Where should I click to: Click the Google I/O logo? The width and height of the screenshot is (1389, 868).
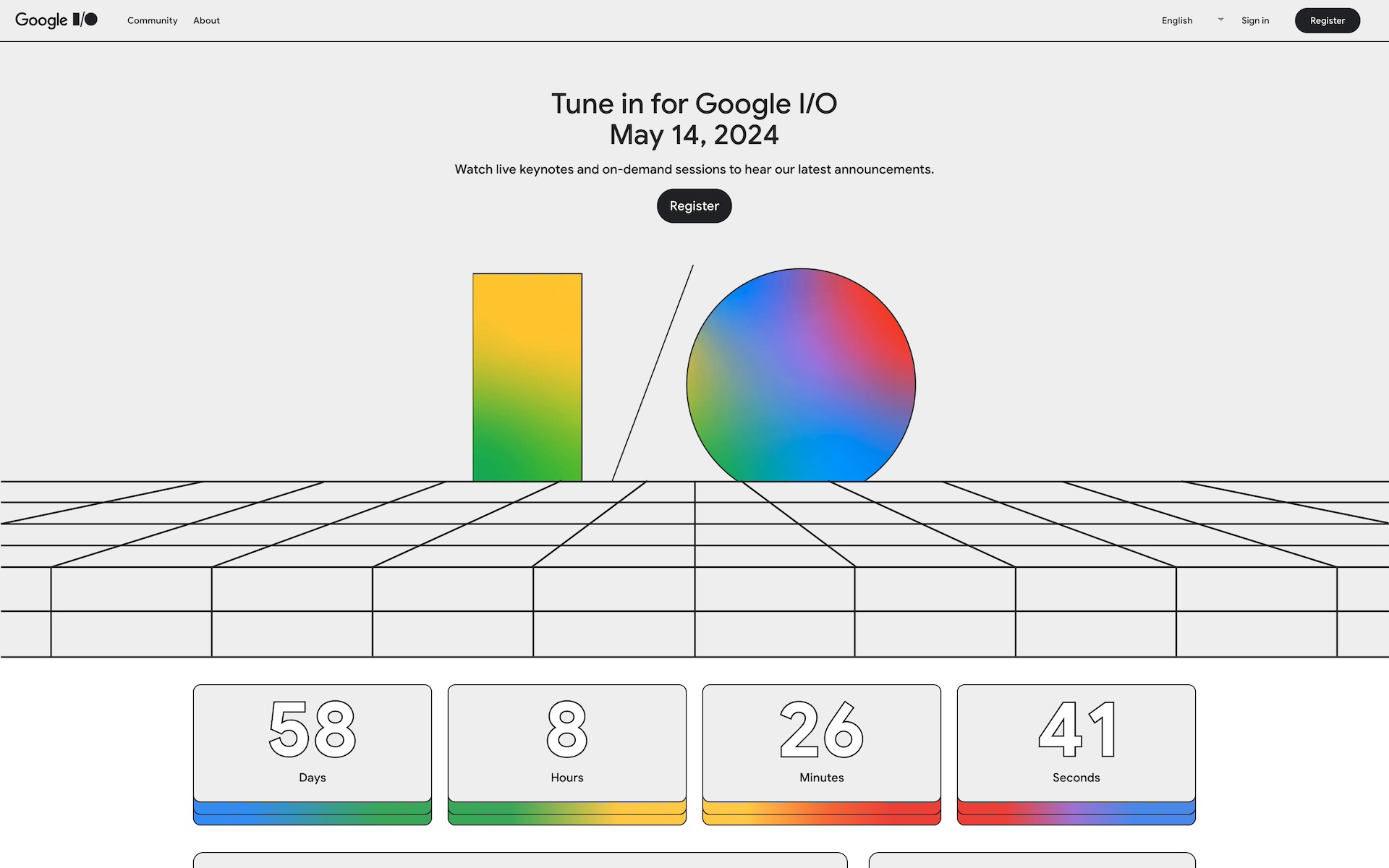pyautogui.click(x=56, y=20)
